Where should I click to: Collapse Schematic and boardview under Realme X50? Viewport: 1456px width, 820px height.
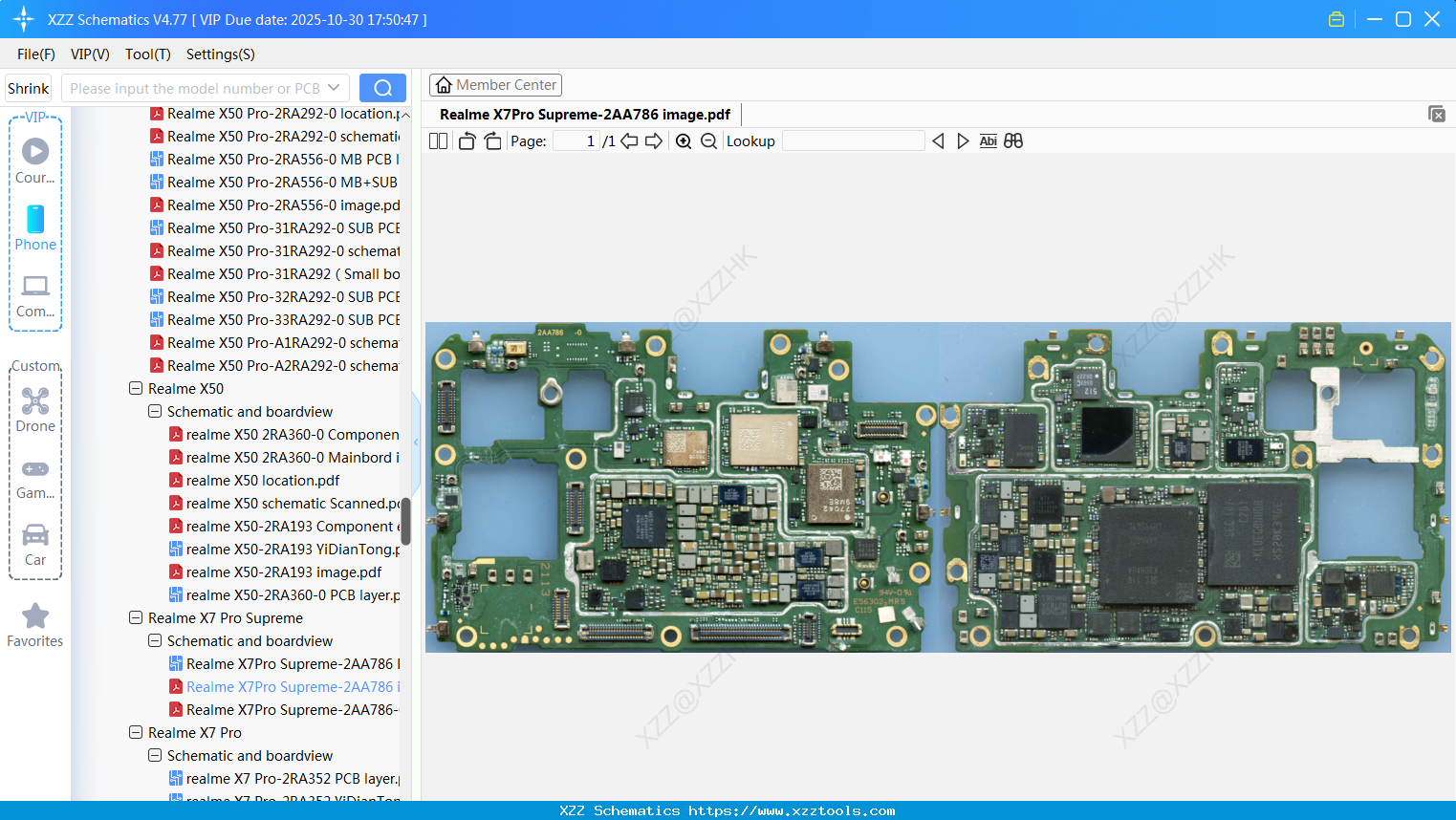coord(155,412)
